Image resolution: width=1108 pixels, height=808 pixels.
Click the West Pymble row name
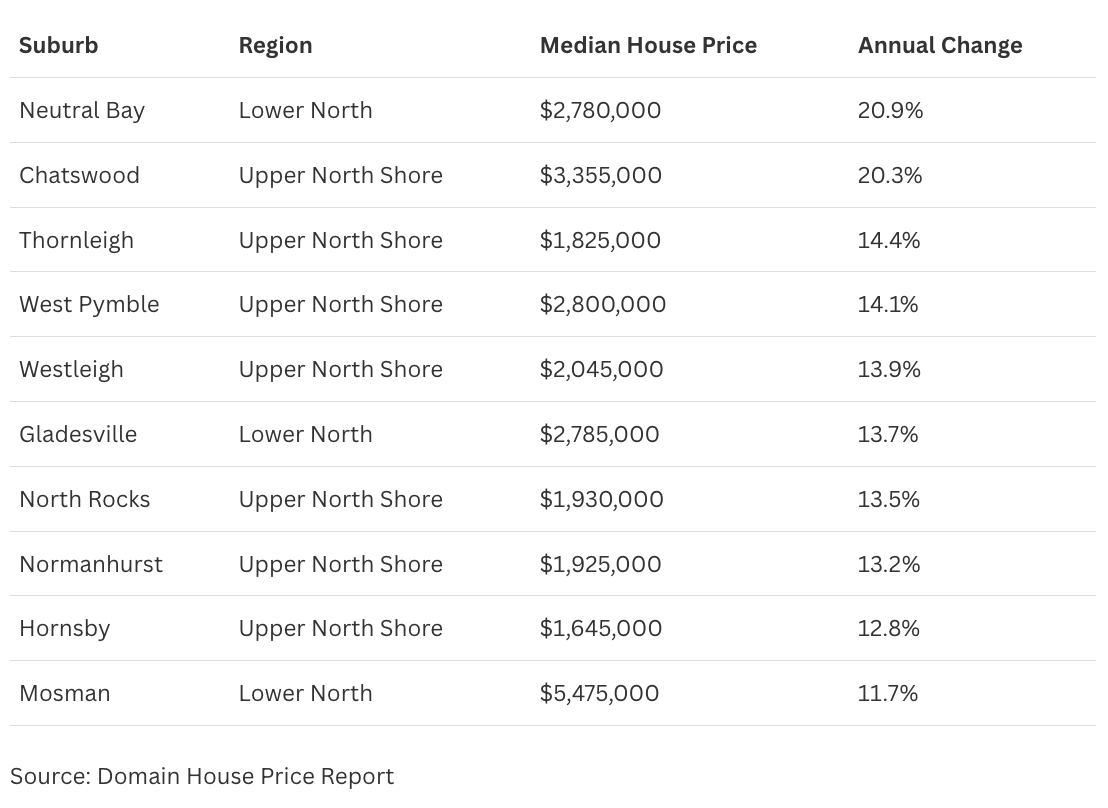89,304
